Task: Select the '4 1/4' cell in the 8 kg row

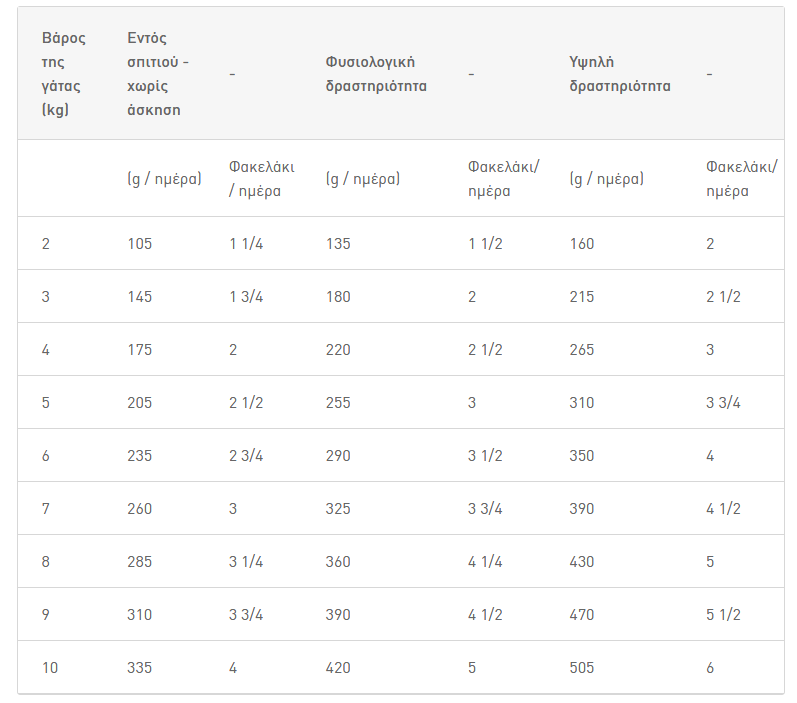Action: (x=485, y=561)
